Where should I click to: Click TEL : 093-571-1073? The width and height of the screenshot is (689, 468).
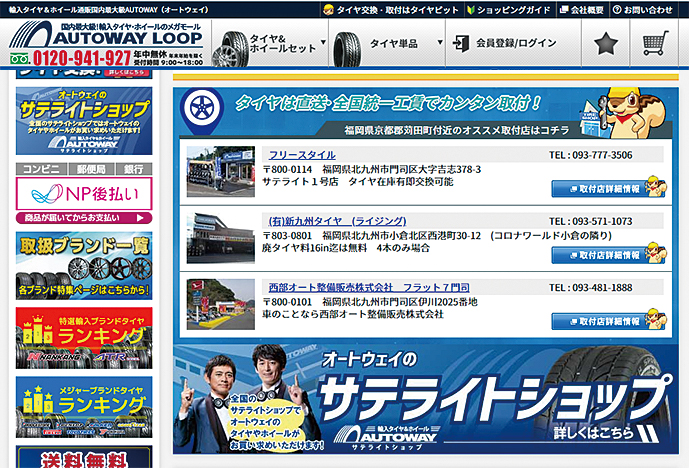(x=590, y=221)
